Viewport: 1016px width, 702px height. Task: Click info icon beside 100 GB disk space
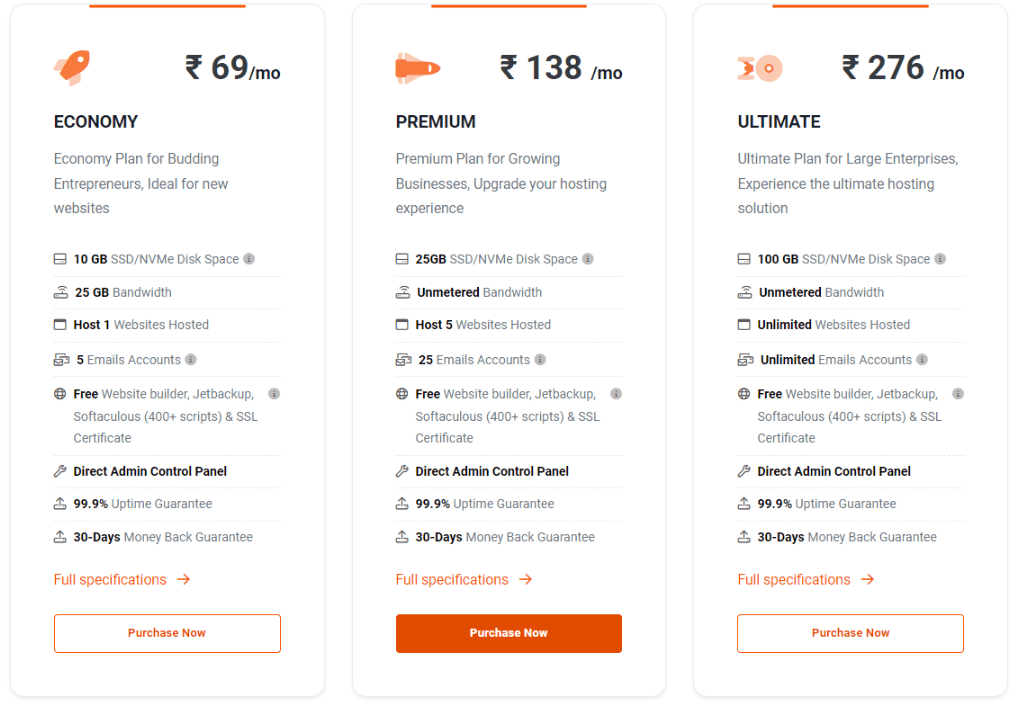tap(940, 259)
